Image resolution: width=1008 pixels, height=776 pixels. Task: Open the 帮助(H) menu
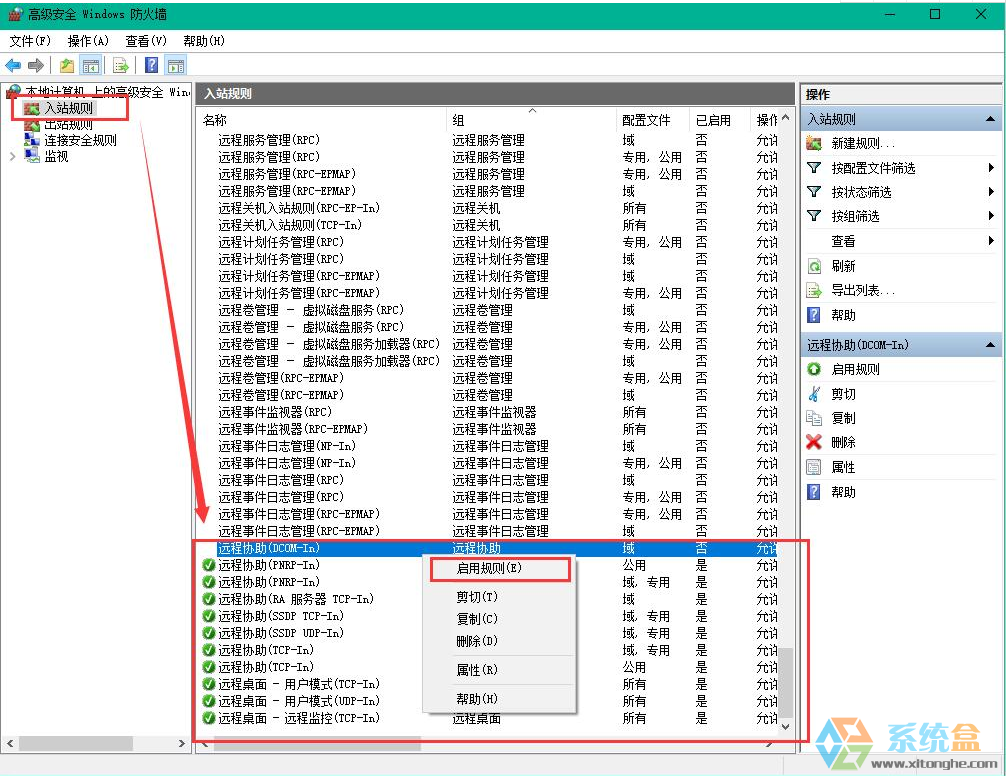[204, 41]
